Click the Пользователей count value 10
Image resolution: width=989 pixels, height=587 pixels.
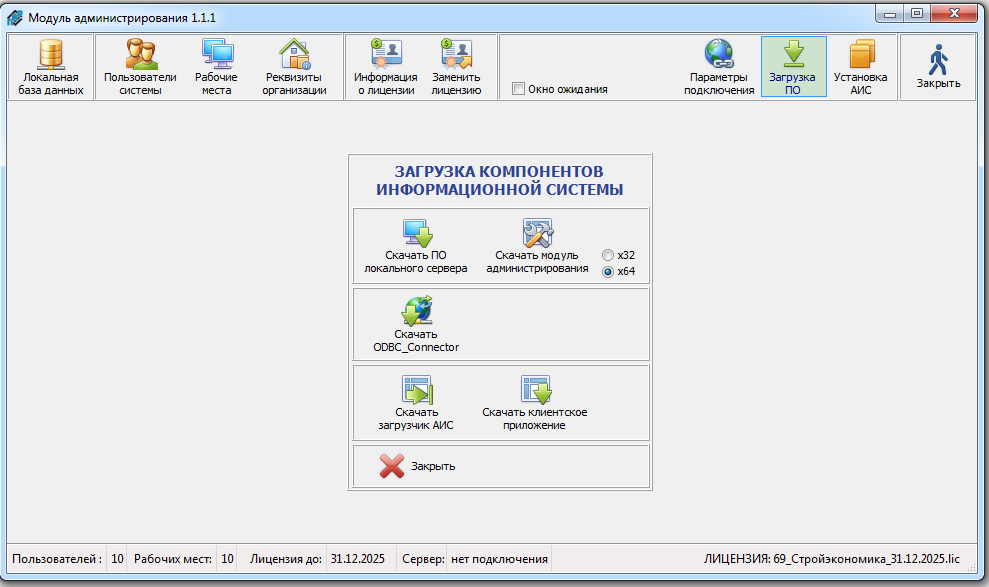coord(117,559)
